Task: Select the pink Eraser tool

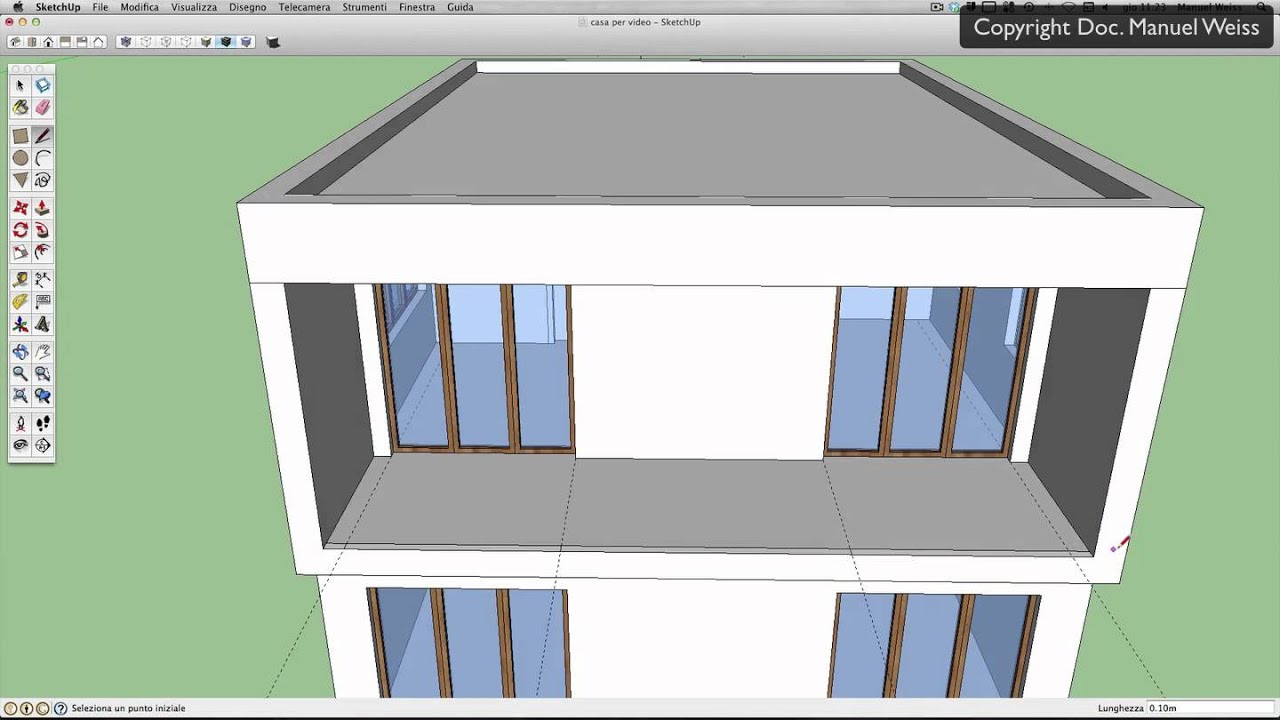Action: tap(42, 108)
